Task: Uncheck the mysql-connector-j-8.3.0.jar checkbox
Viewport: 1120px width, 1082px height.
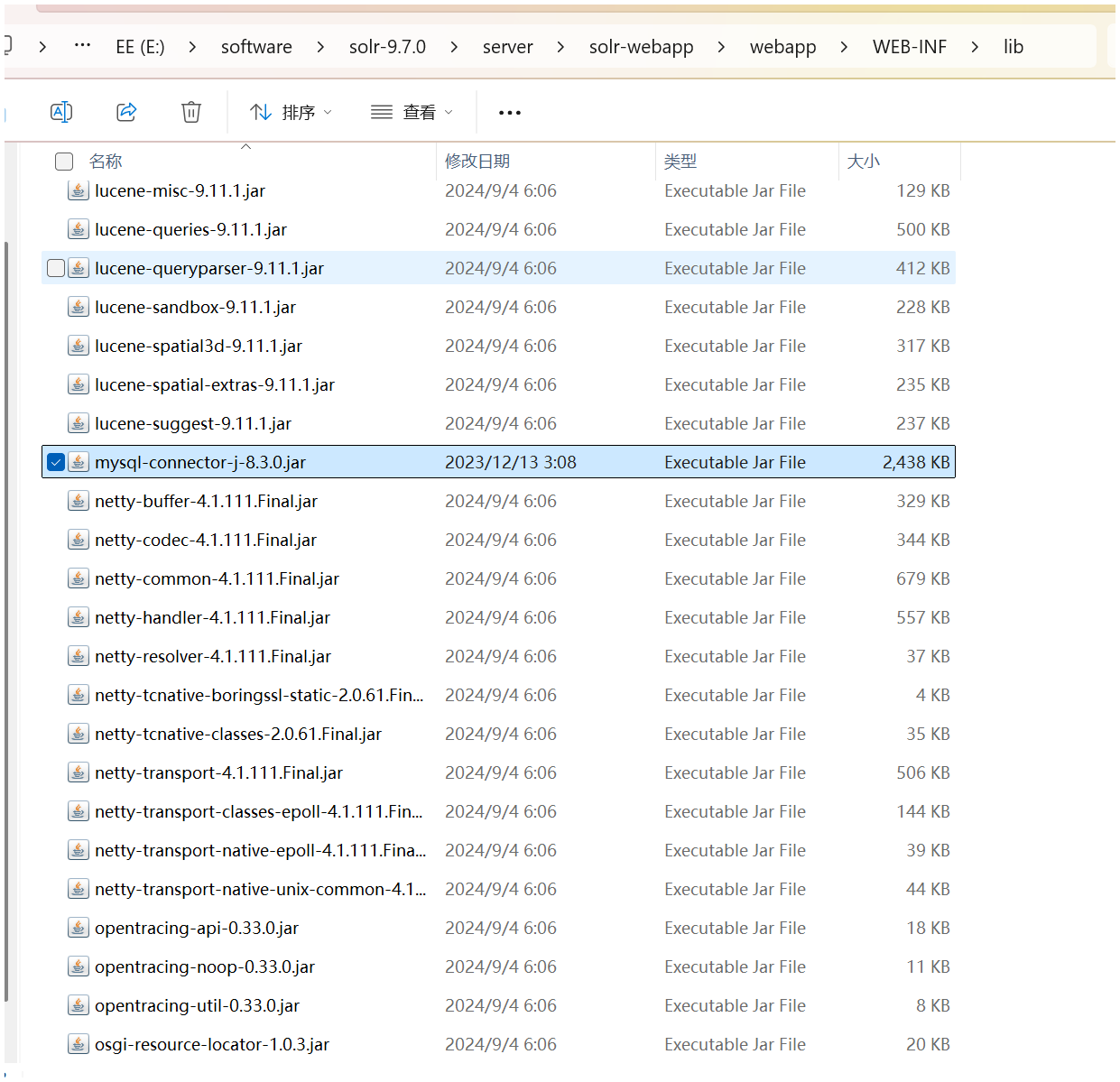Action: pyautogui.click(x=56, y=462)
